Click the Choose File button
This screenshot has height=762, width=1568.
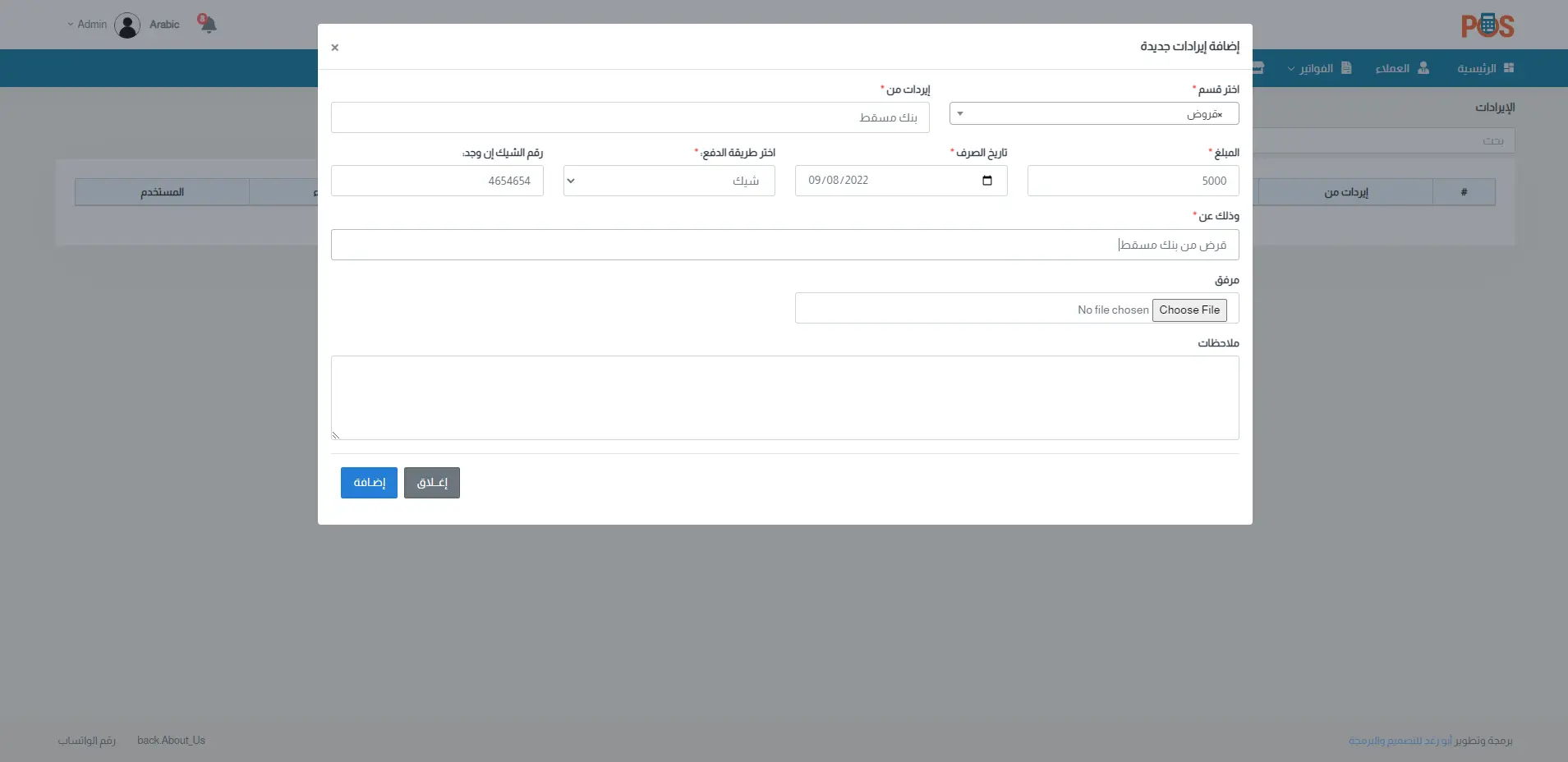click(1189, 310)
